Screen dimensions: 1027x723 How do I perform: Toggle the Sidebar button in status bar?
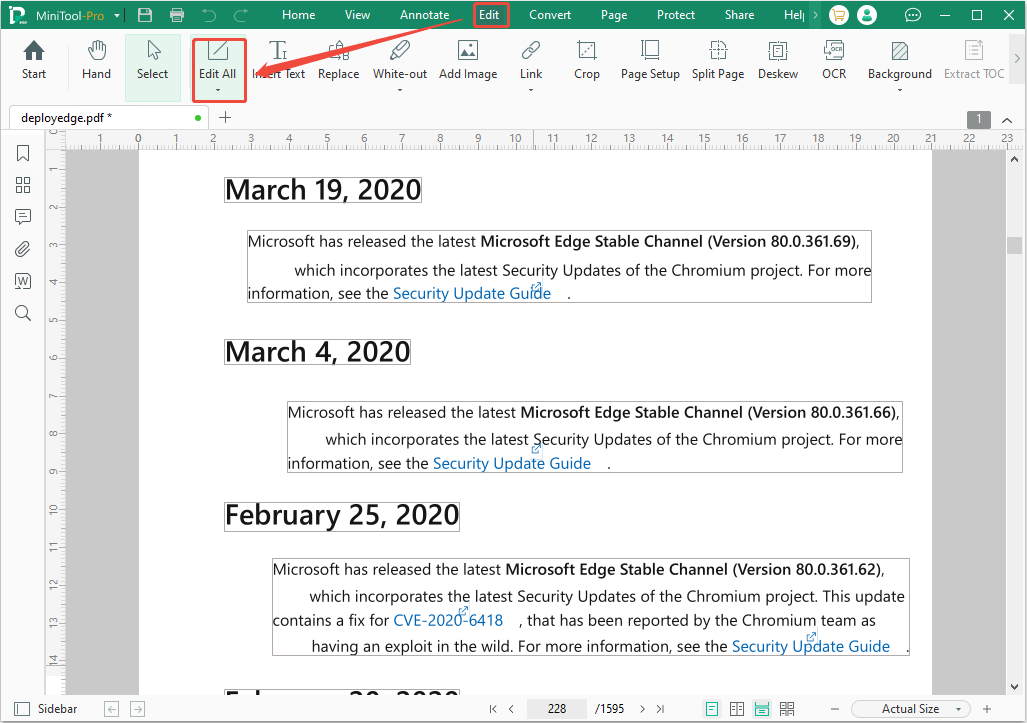(45, 709)
